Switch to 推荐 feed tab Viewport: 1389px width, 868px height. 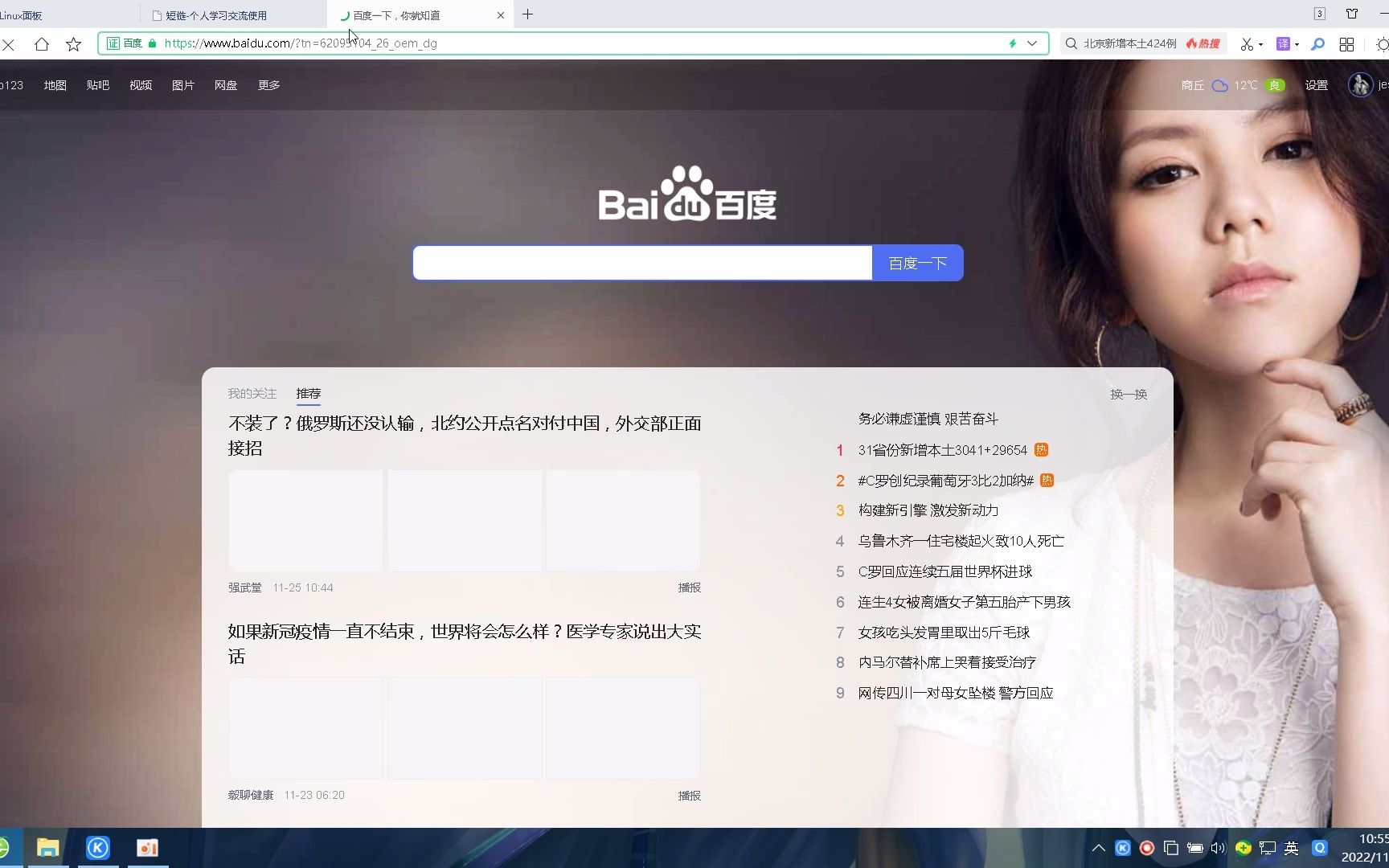(309, 394)
